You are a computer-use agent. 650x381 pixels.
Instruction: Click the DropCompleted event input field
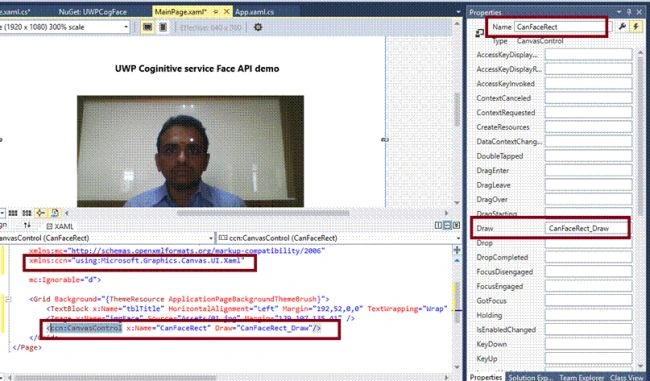pos(588,257)
